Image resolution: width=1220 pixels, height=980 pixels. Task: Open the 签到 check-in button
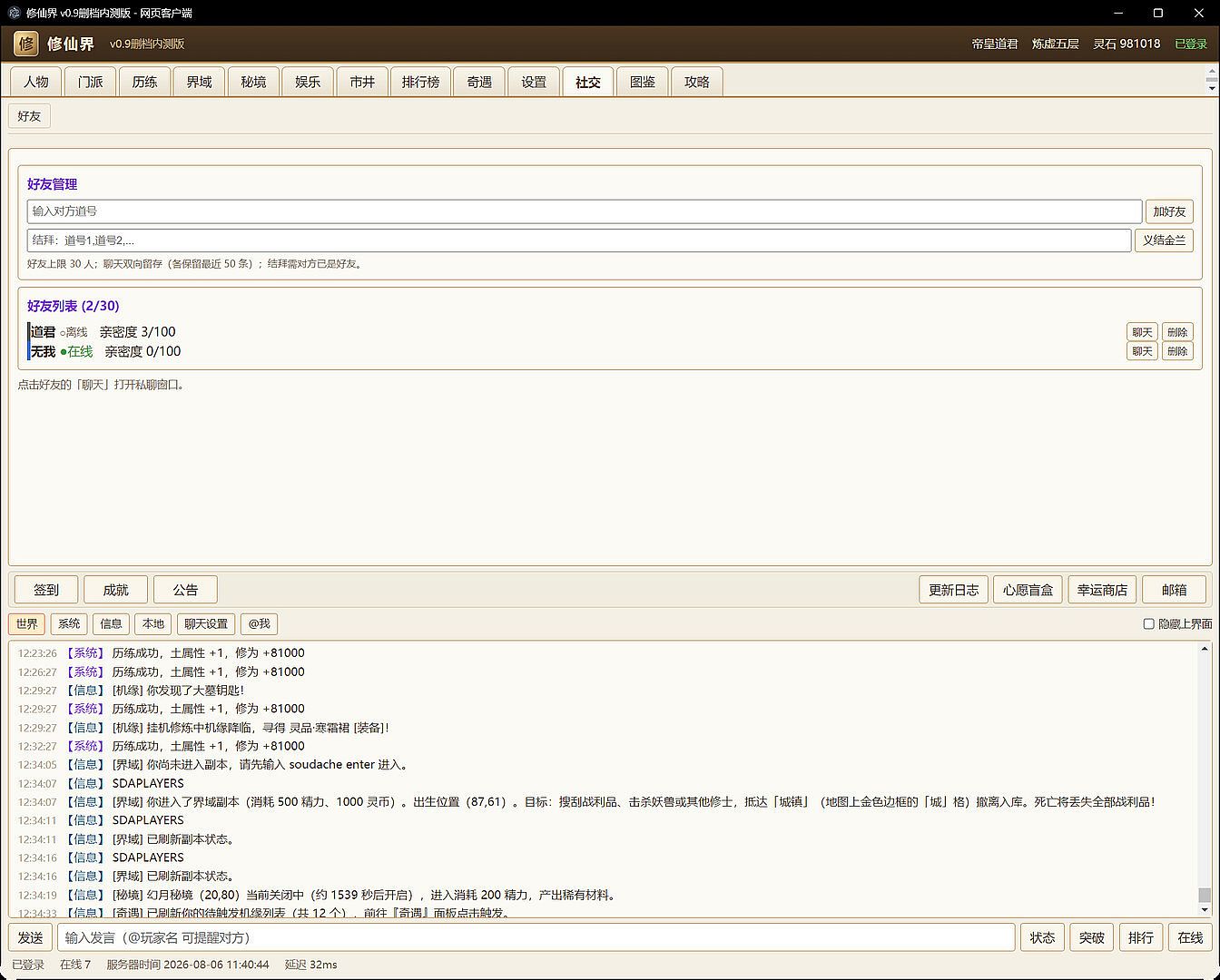tap(46, 590)
